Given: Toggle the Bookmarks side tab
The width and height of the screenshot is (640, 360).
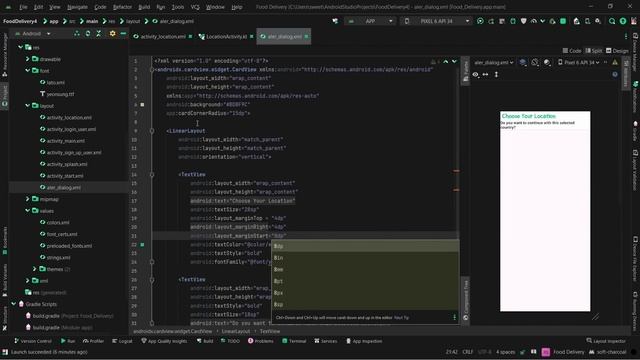Looking at the screenshot, I should [x=4, y=241].
